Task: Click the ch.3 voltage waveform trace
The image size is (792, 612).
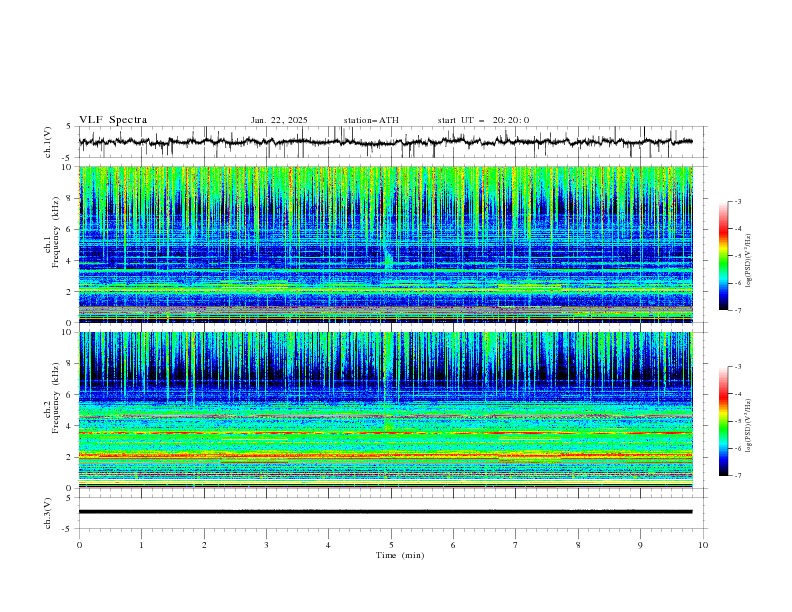Action: [386, 512]
